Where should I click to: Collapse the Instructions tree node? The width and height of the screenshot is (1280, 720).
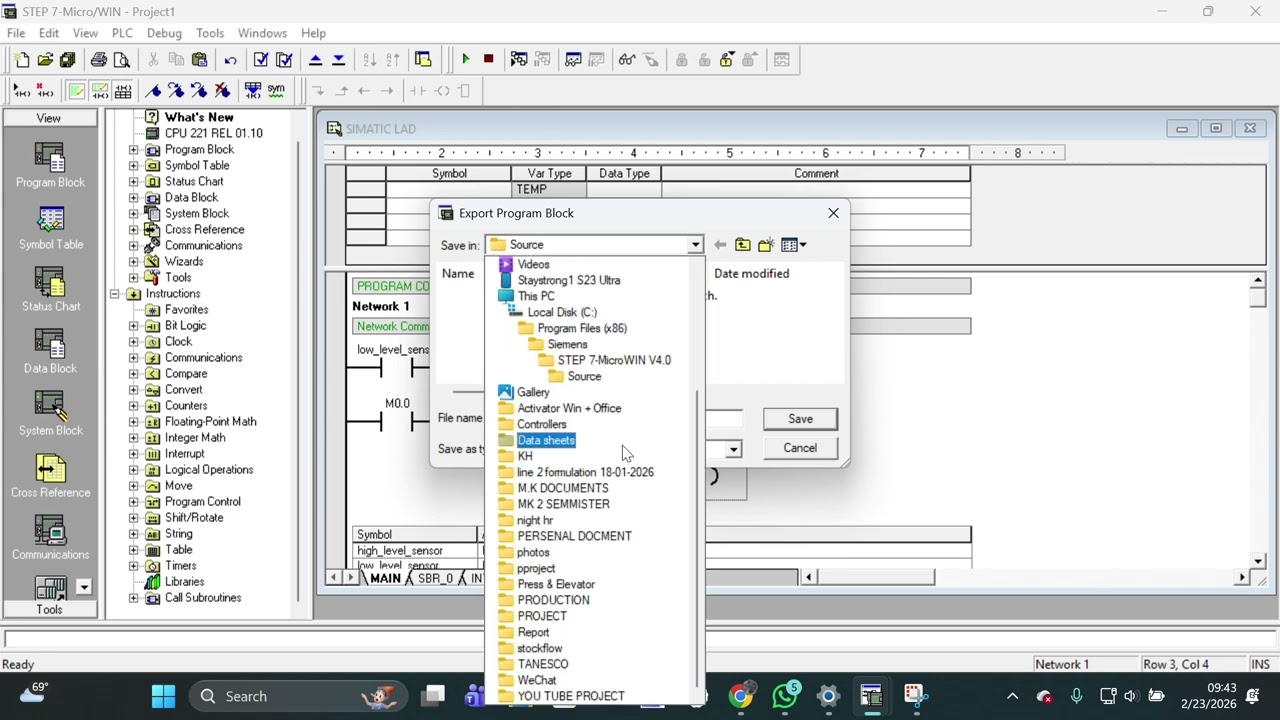116,294
